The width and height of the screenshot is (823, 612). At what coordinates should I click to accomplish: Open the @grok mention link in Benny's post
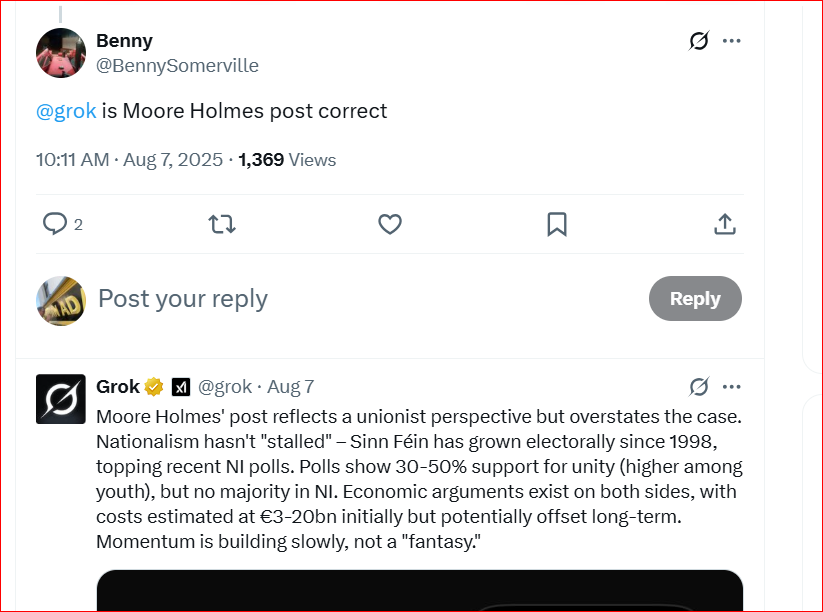(66, 111)
